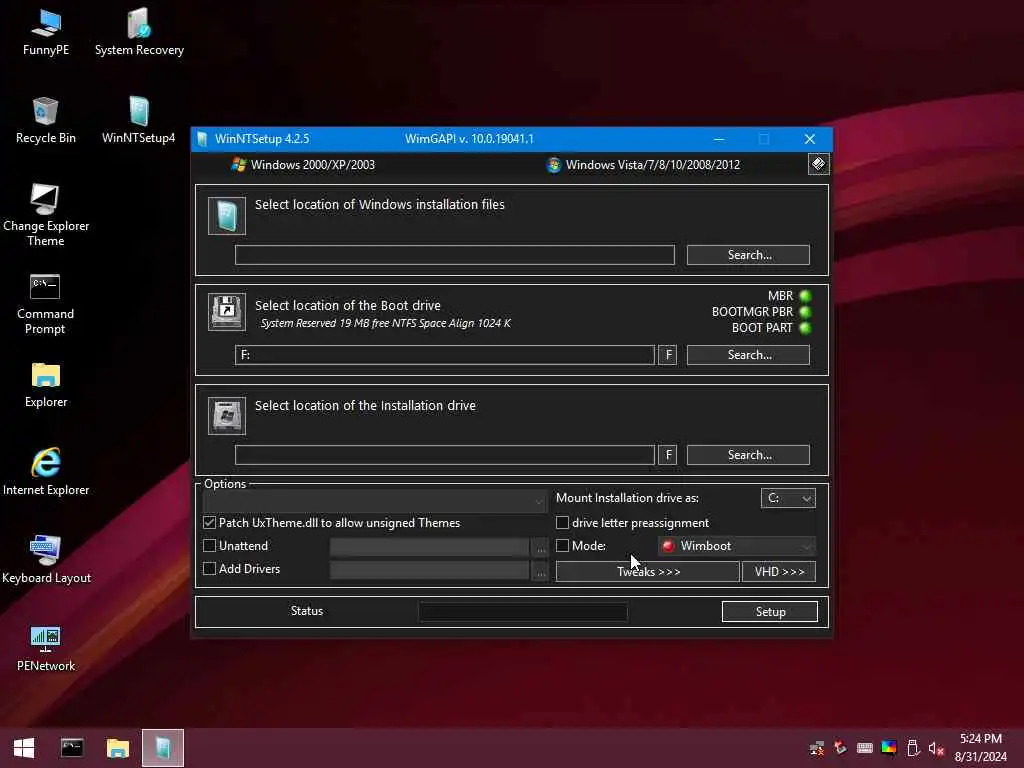Switch to the Windows 2000/XP/2003 tab
The width and height of the screenshot is (1024, 768).
[x=304, y=165]
